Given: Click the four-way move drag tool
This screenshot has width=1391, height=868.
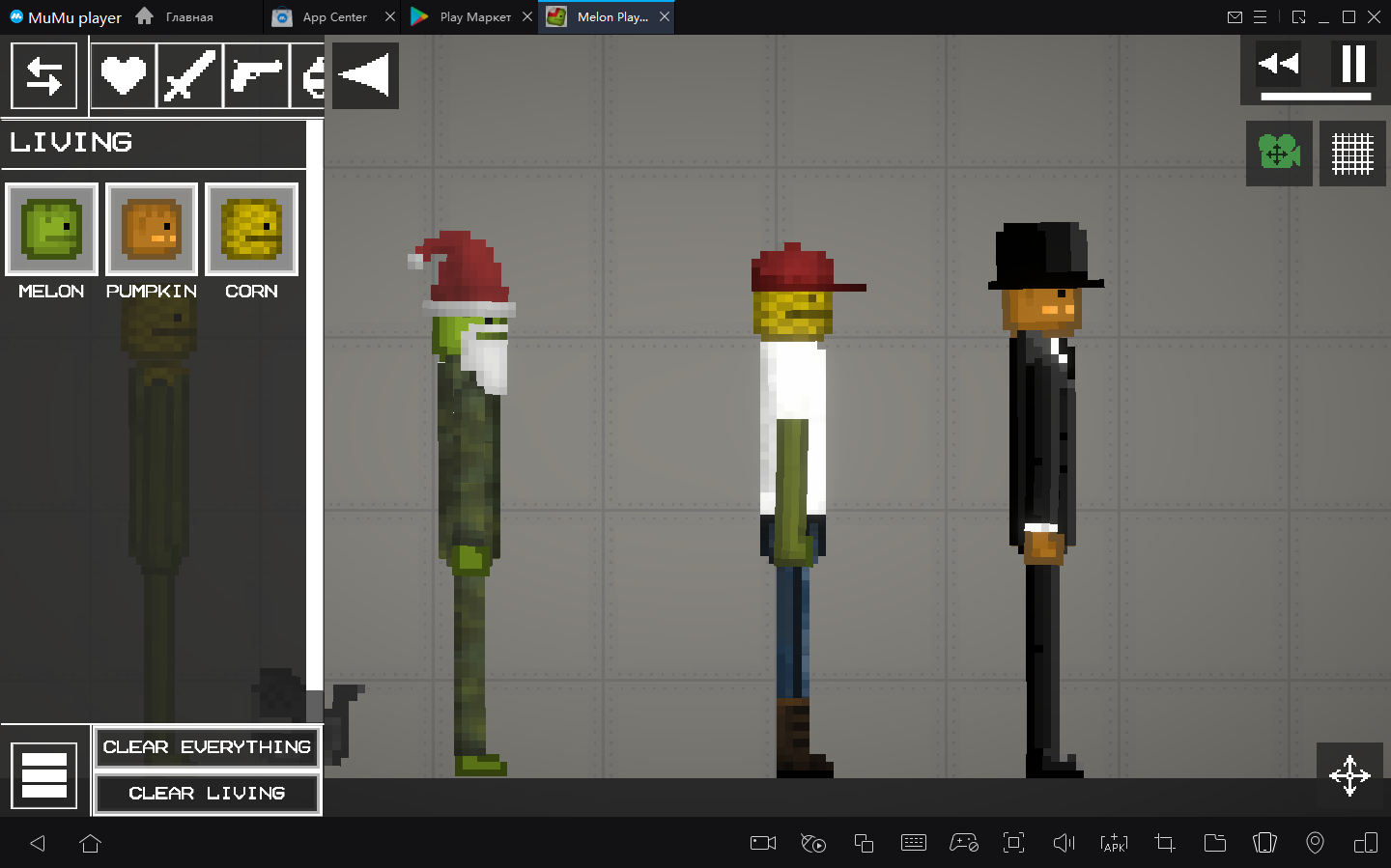Looking at the screenshot, I should pos(1349,775).
